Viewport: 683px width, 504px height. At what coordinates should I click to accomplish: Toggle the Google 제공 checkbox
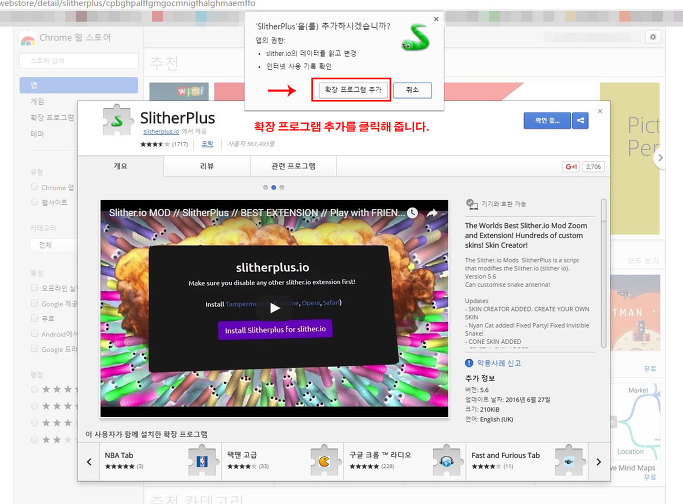[34, 303]
